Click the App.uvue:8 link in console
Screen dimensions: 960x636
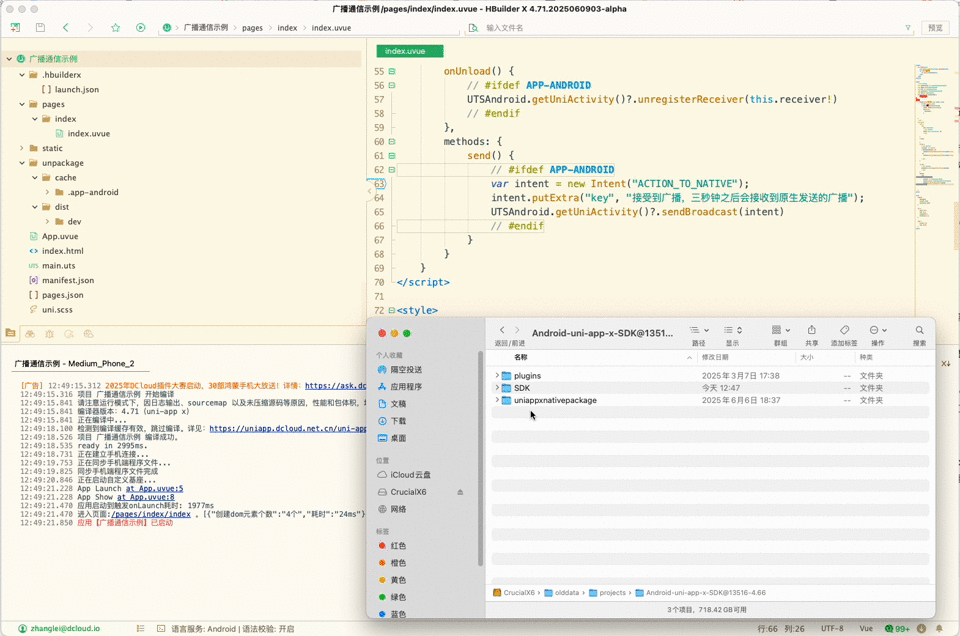click(x=146, y=497)
